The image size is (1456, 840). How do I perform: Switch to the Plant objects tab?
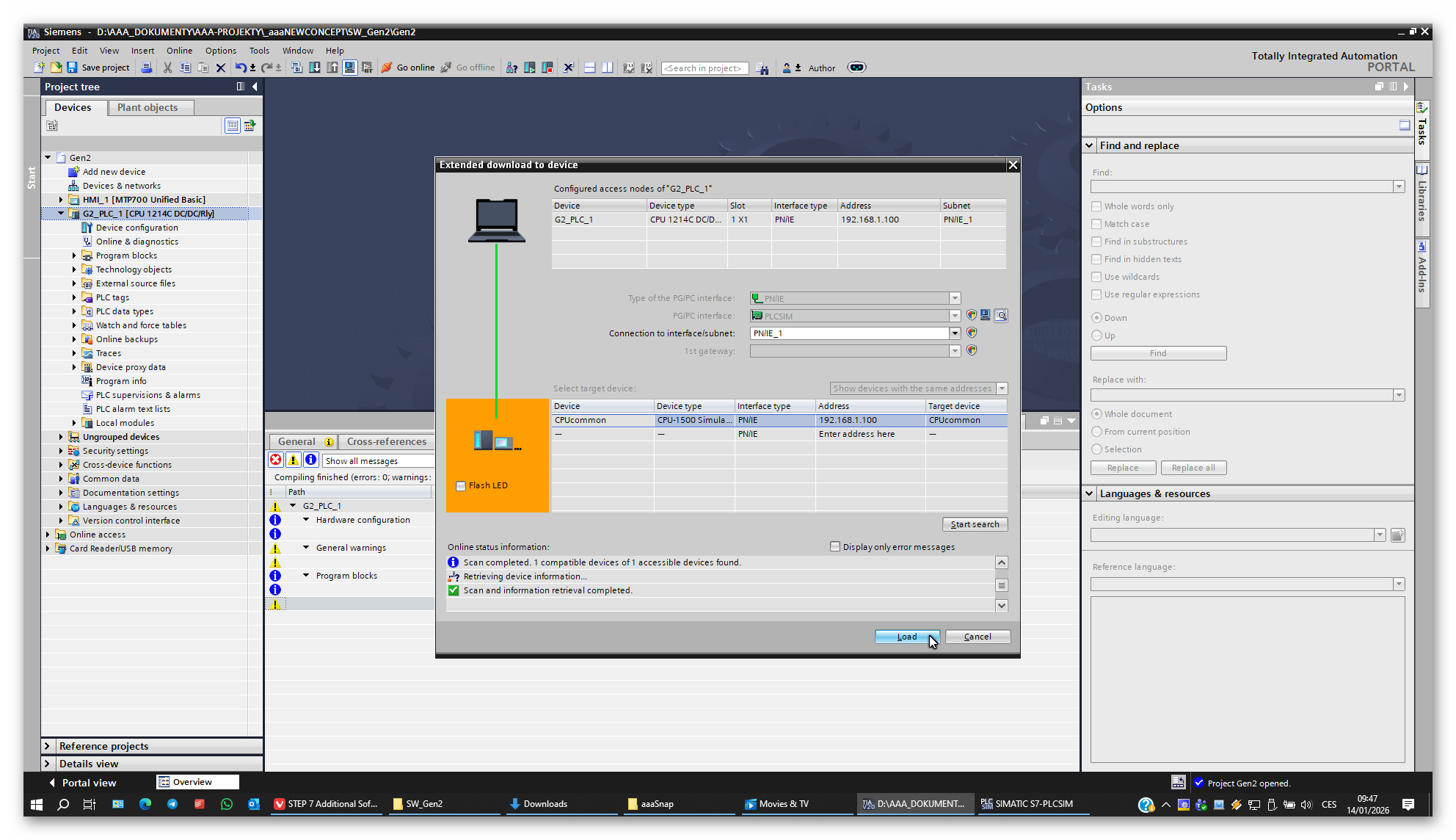(148, 107)
